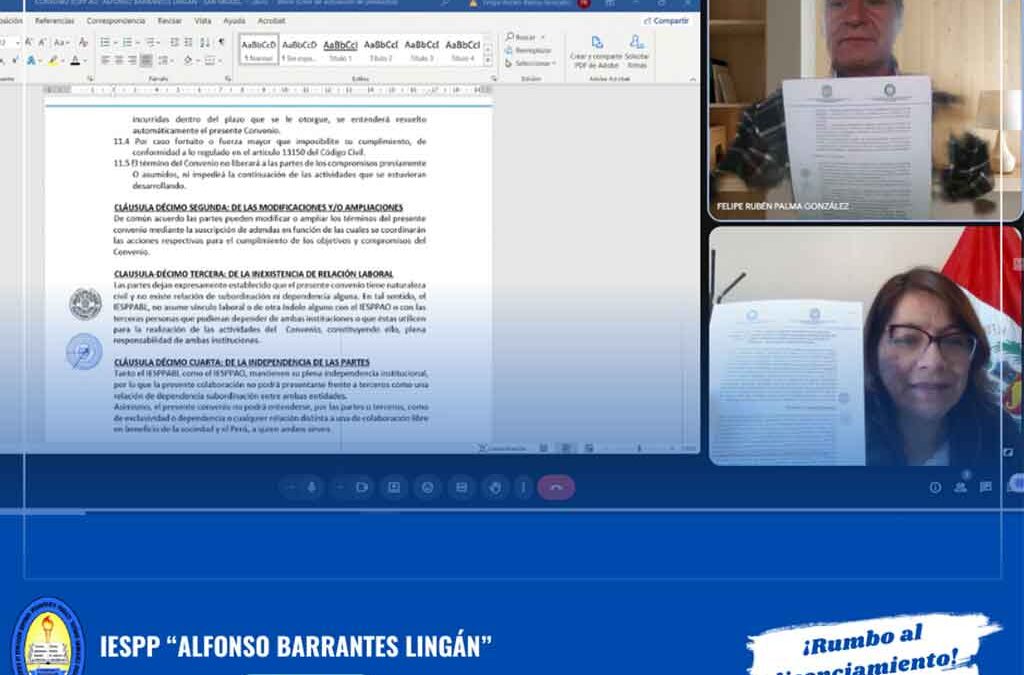Open the meeting chat icon
This screenshot has width=1024, height=675.
point(986,487)
